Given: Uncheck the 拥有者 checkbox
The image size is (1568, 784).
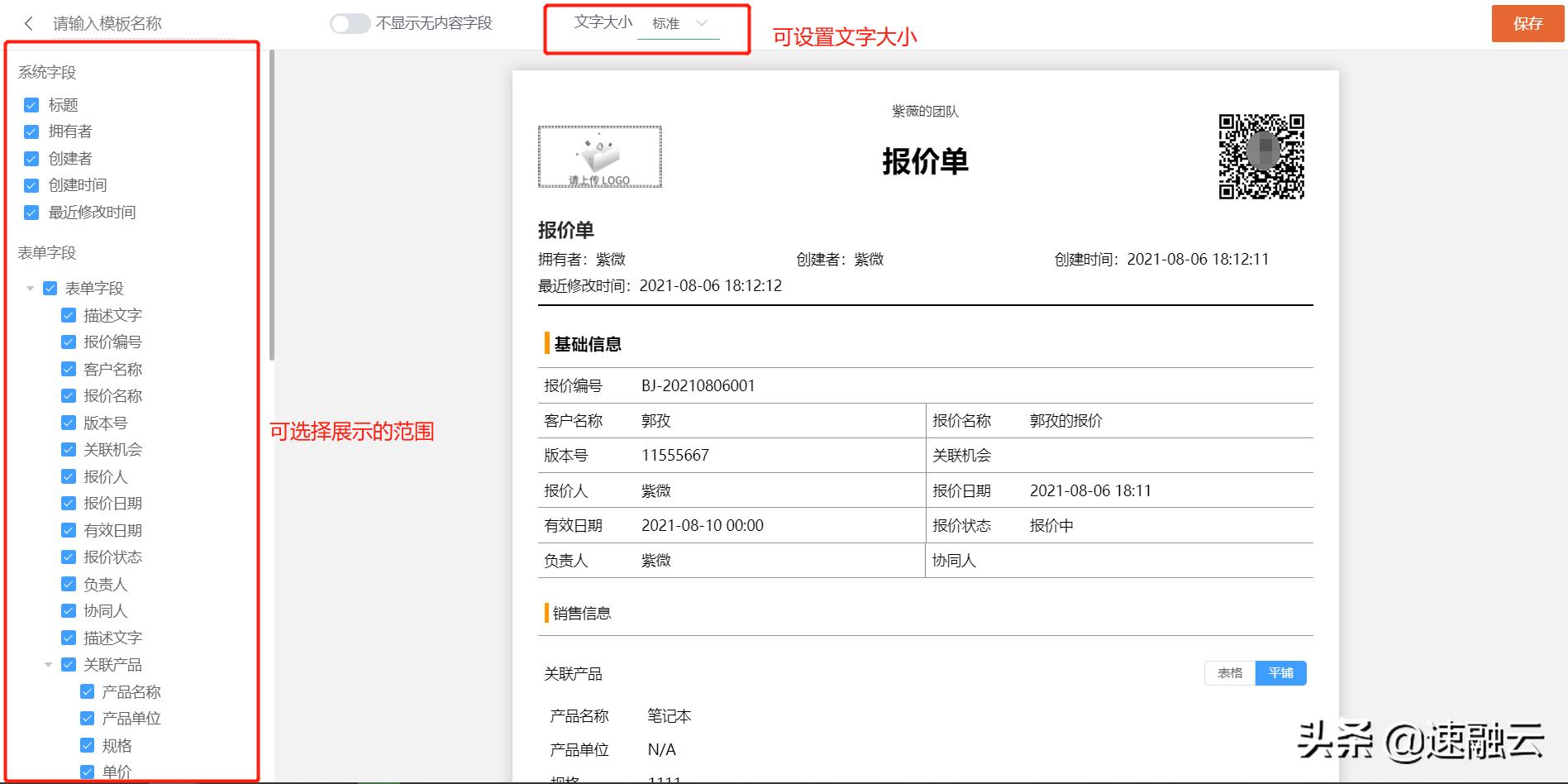Looking at the screenshot, I should (x=31, y=131).
